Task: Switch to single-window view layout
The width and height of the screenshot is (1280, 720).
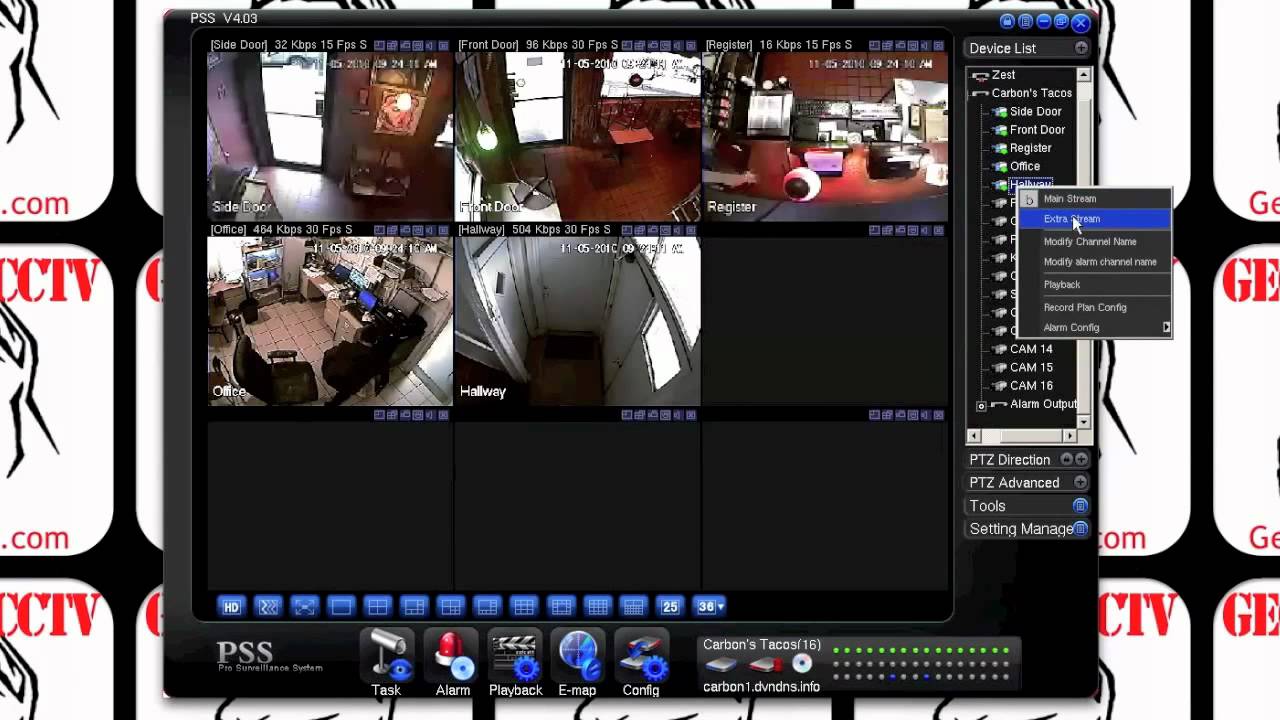Action: (x=341, y=607)
